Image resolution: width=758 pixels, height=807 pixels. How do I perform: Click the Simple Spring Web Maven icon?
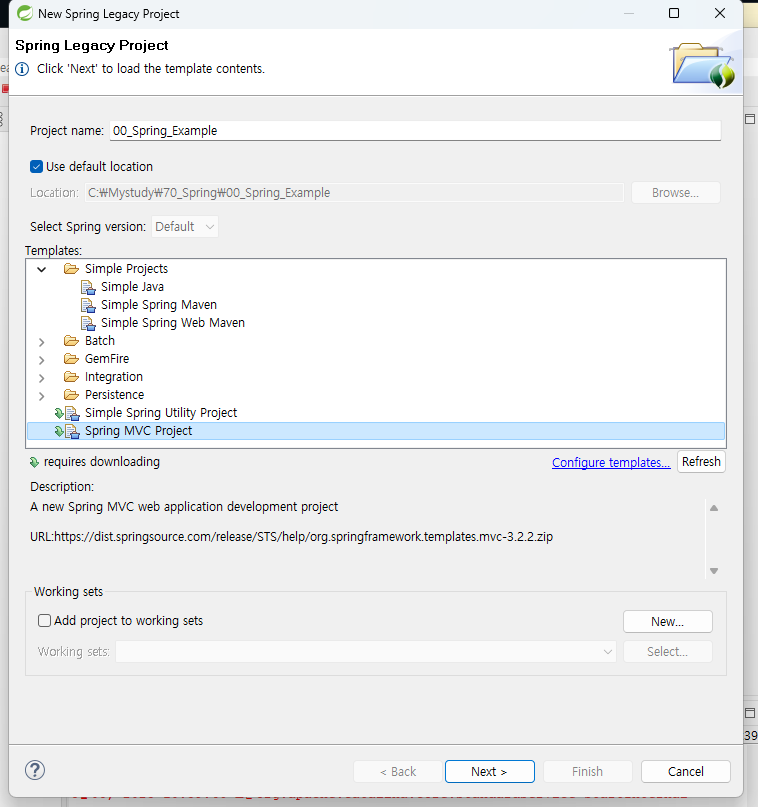coord(88,323)
